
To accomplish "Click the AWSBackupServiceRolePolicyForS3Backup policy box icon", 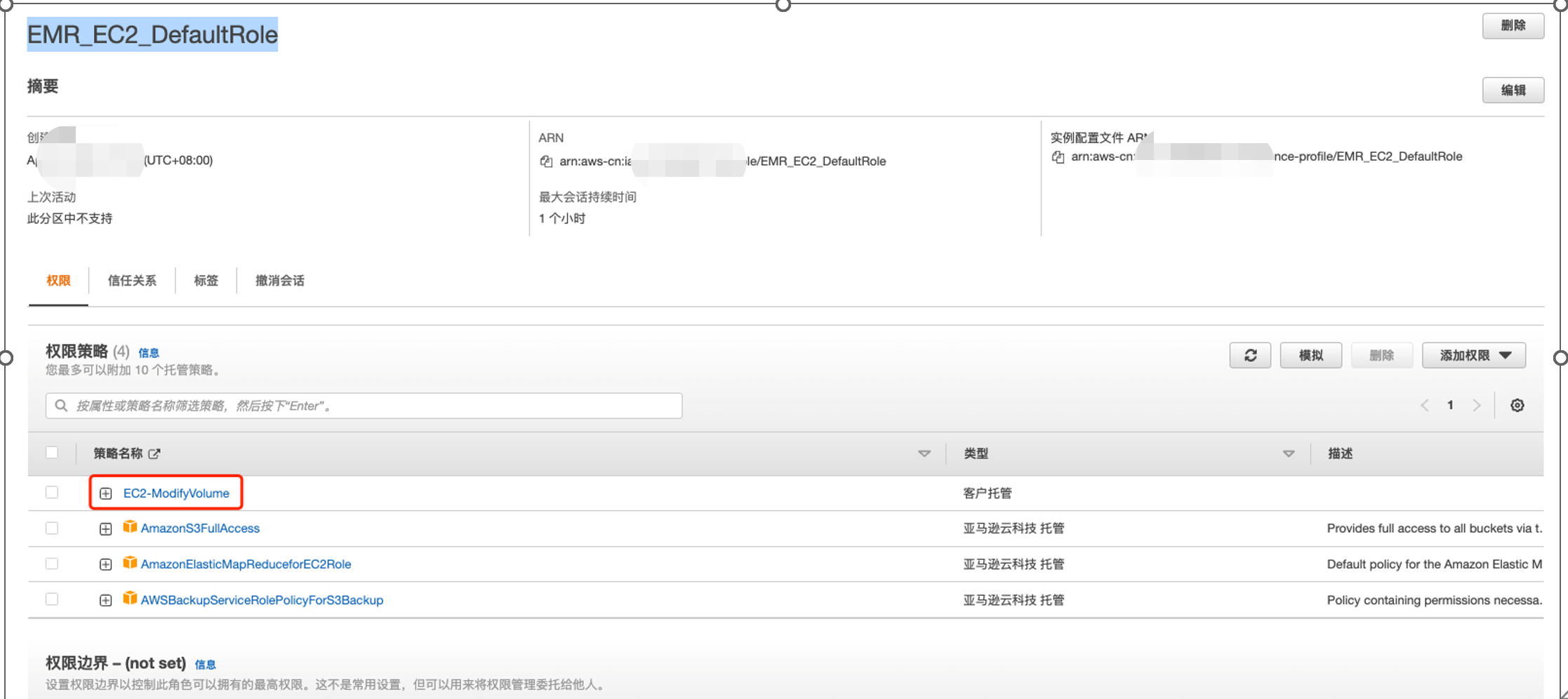I will coord(130,599).
